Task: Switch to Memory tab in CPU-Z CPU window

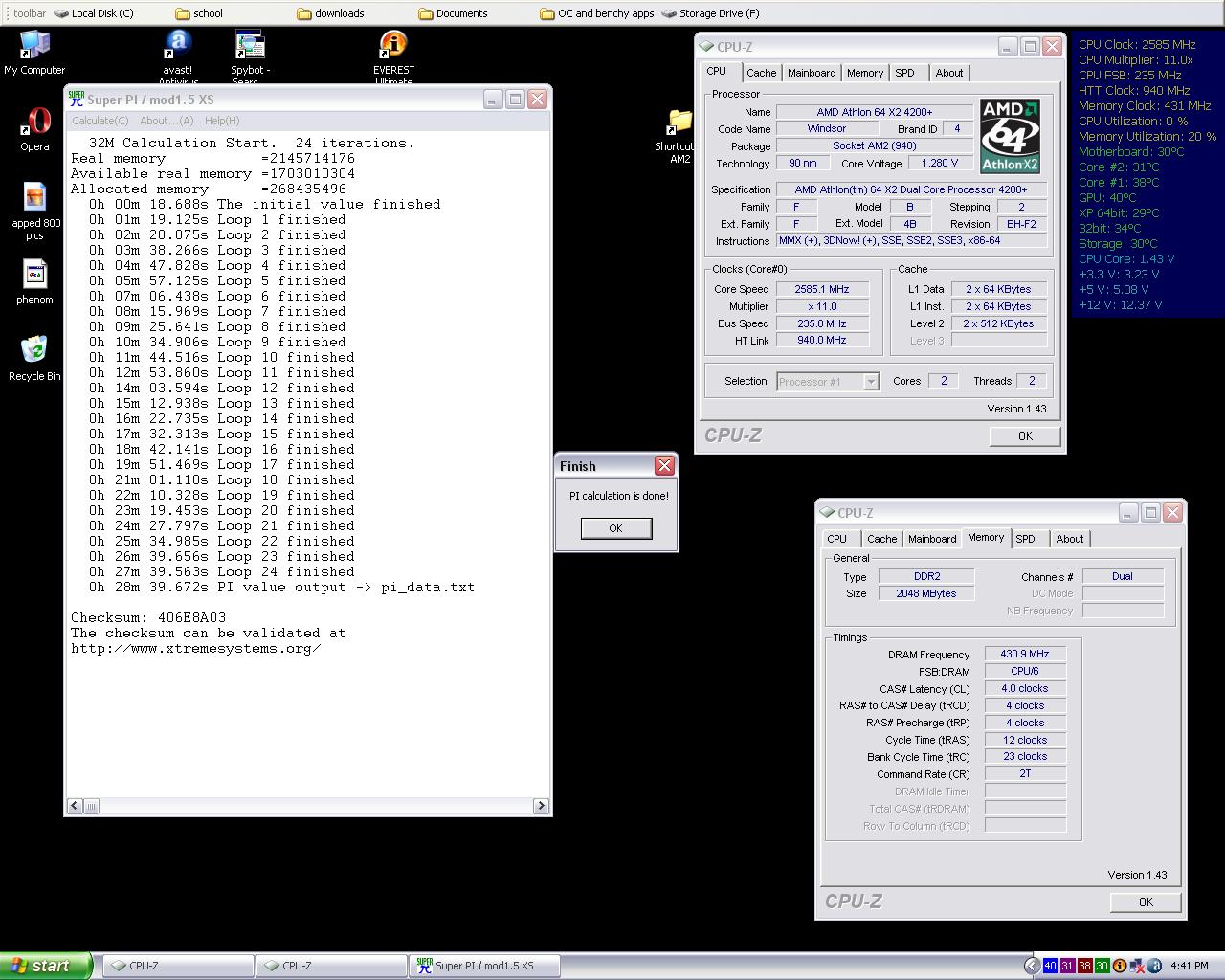Action: [865, 73]
